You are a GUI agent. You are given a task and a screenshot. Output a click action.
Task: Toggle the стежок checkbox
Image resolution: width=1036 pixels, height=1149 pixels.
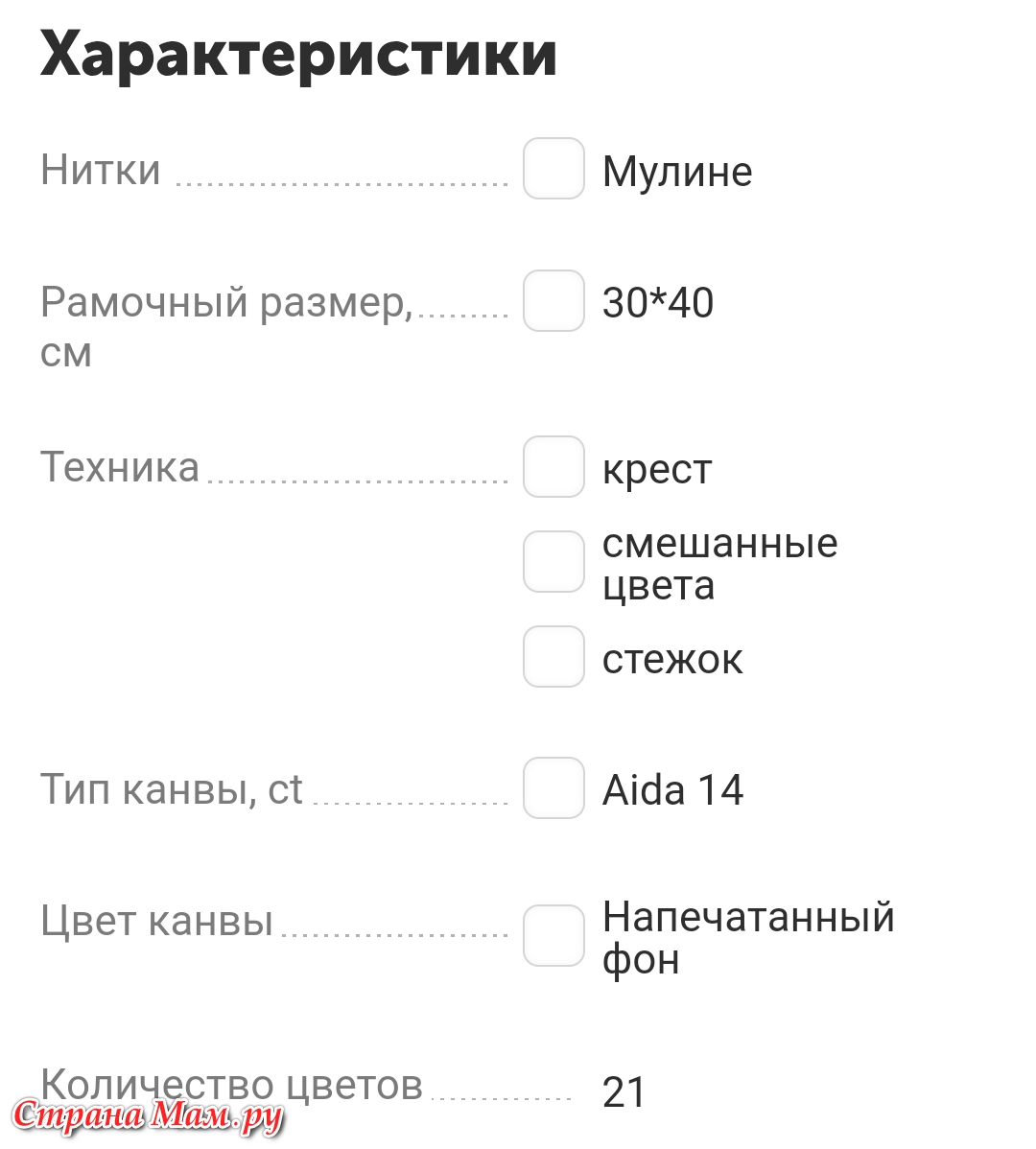(553, 657)
